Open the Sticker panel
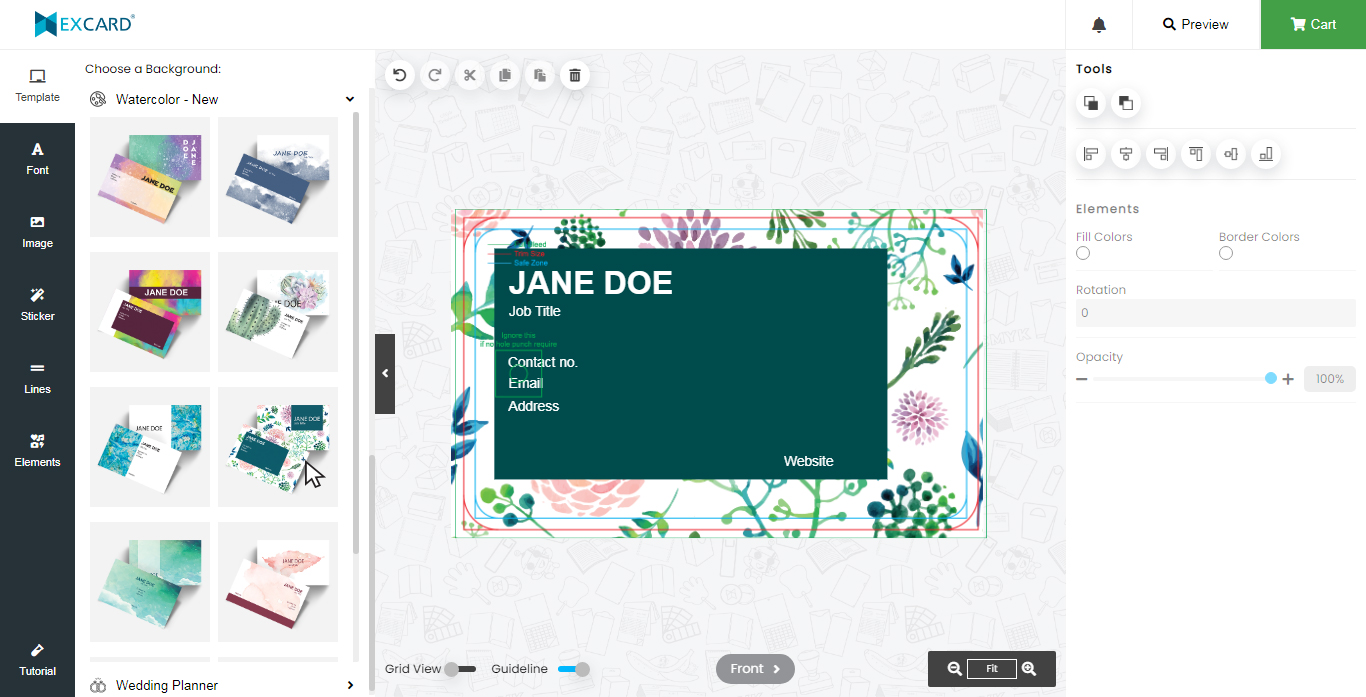Image resolution: width=1366 pixels, height=697 pixels. [37, 305]
